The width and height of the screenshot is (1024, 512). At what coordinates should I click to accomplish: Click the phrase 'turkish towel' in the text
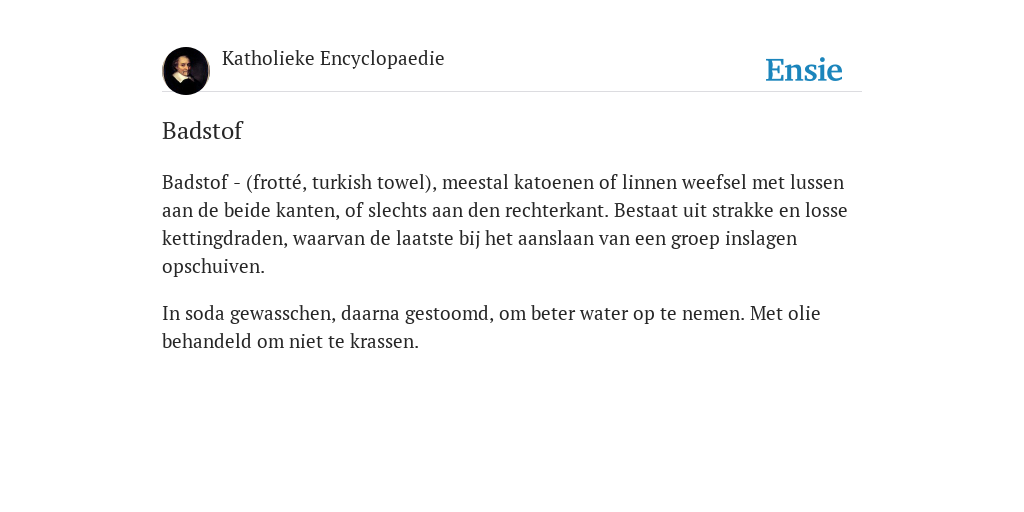(368, 182)
